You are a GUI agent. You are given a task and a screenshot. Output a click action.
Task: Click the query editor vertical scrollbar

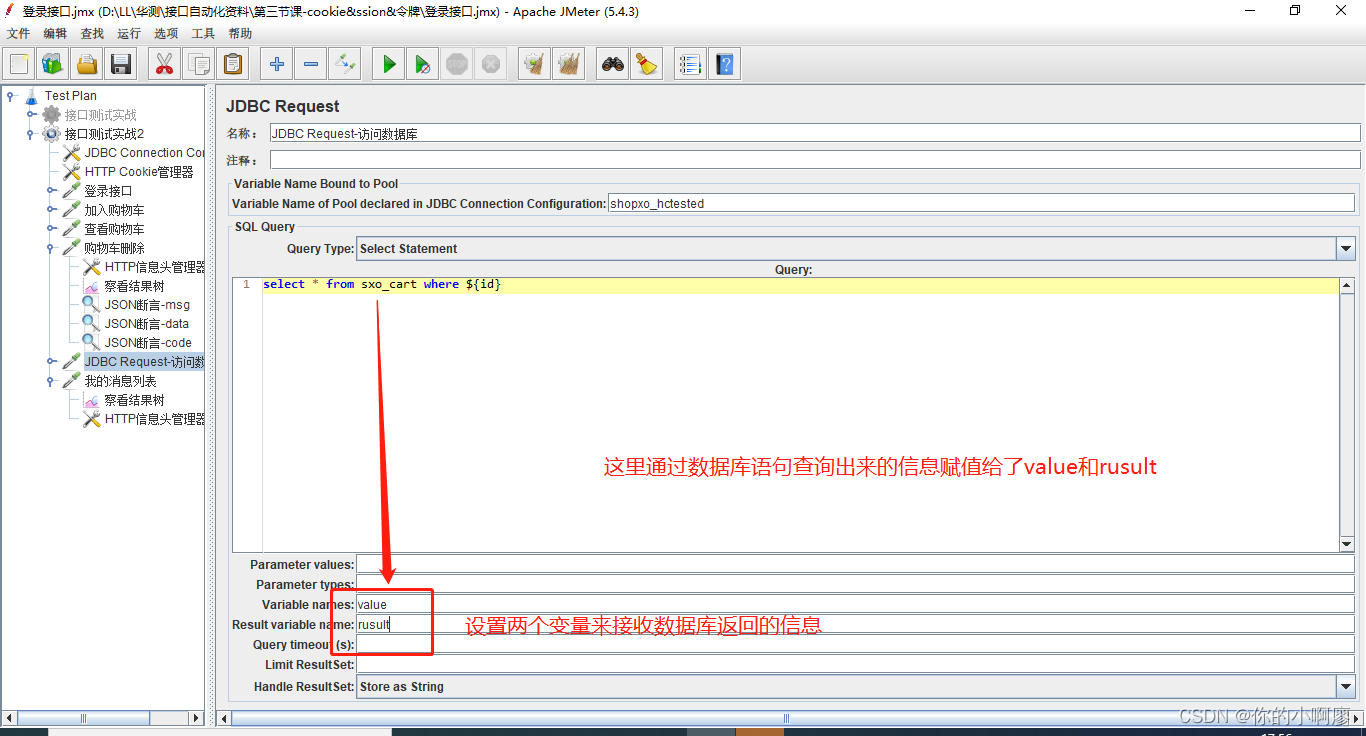(x=1346, y=414)
